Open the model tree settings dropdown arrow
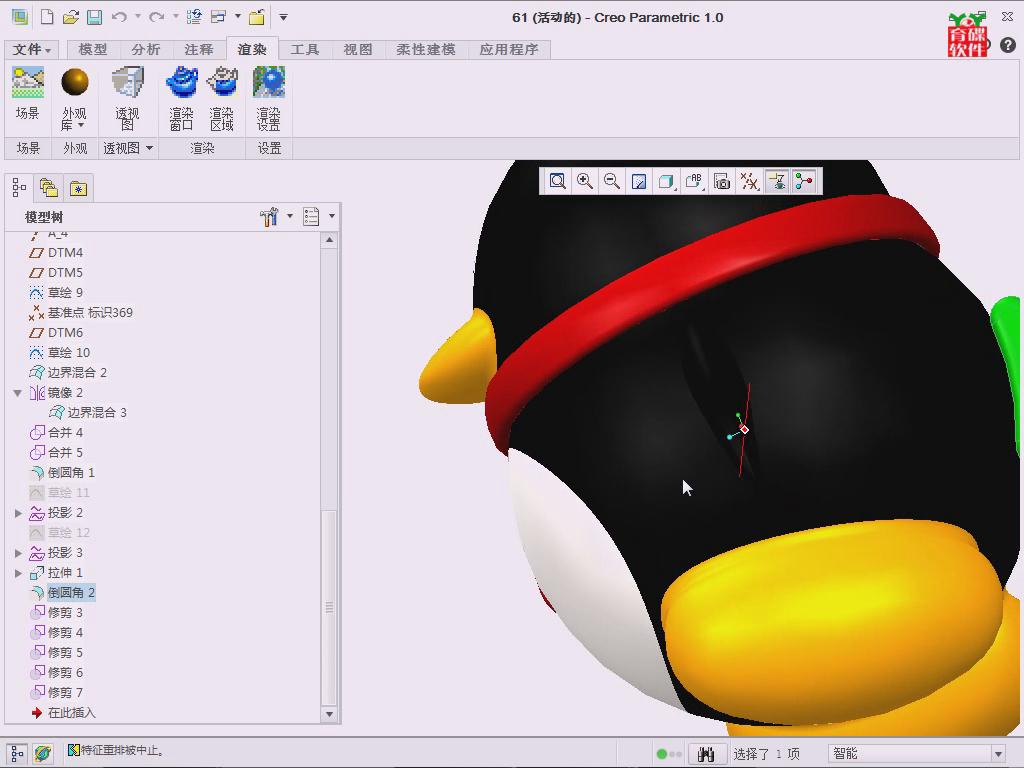This screenshot has height=768, width=1024. coord(290,216)
